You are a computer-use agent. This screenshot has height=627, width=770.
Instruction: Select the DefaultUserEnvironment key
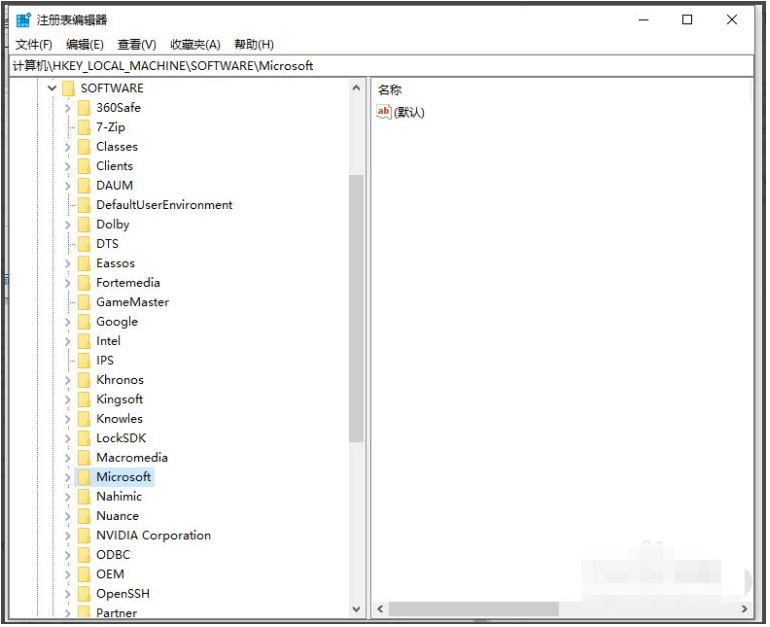click(164, 205)
